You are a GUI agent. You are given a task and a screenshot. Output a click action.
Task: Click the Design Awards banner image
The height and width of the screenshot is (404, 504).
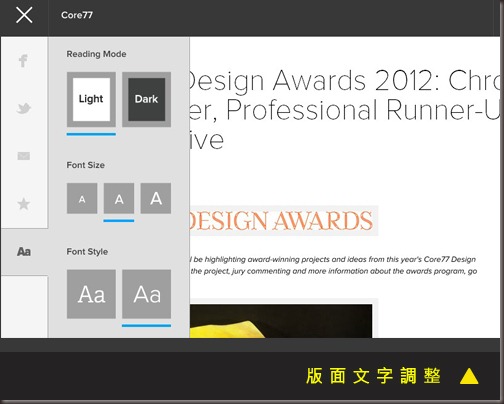coord(284,221)
